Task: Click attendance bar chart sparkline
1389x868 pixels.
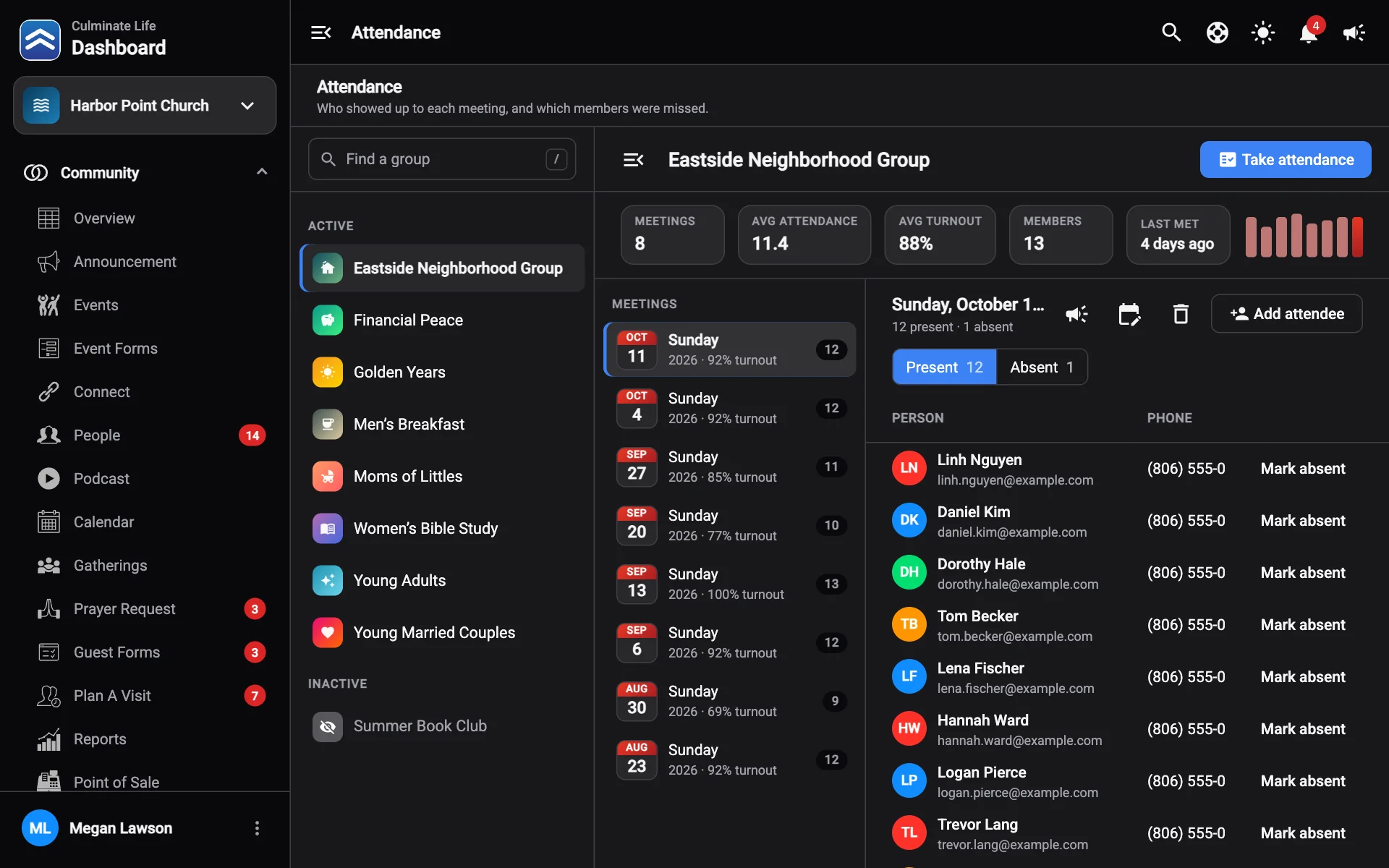Action: click(1304, 235)
